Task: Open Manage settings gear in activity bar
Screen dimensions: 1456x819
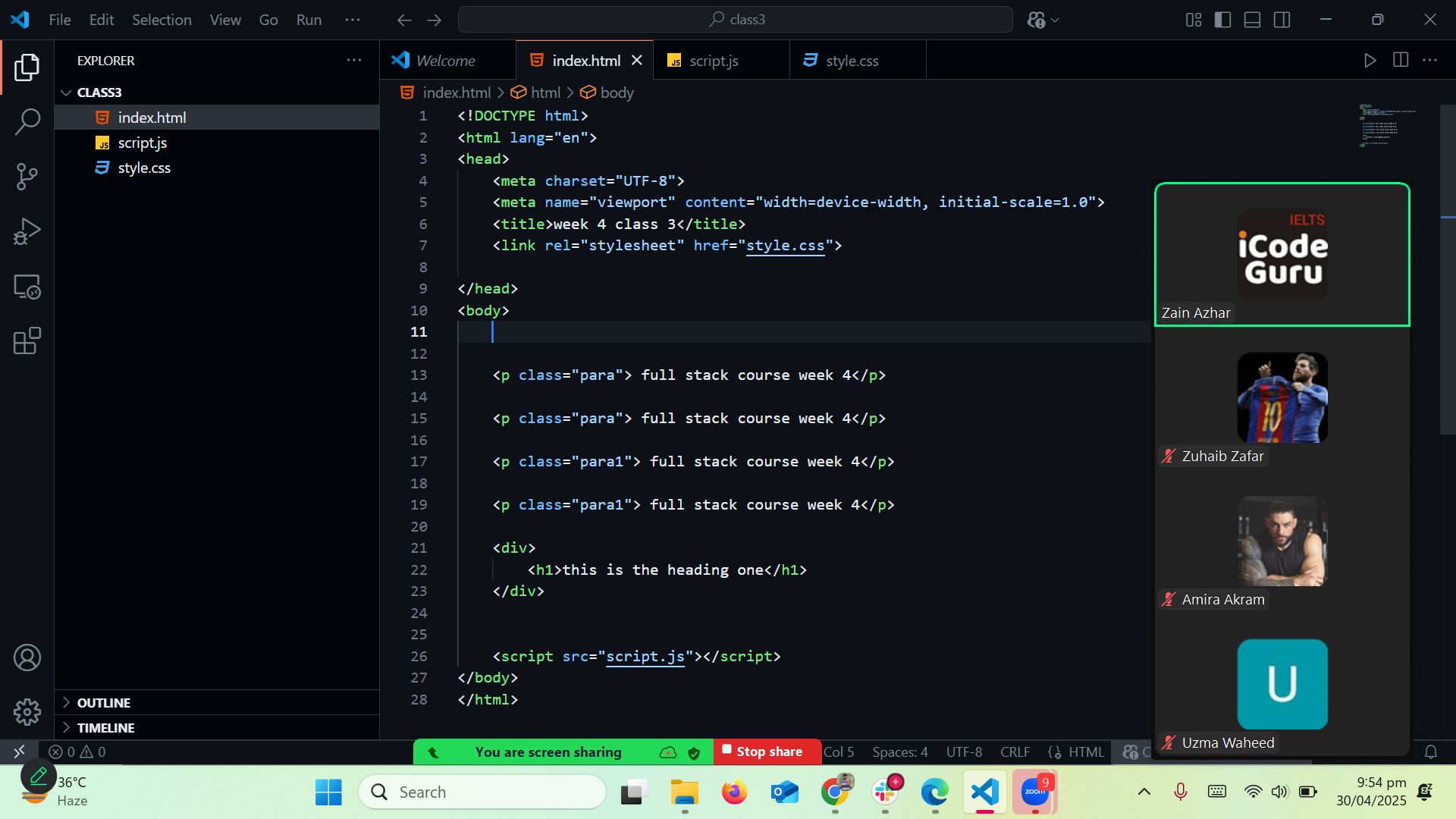Action: (27, 712)
